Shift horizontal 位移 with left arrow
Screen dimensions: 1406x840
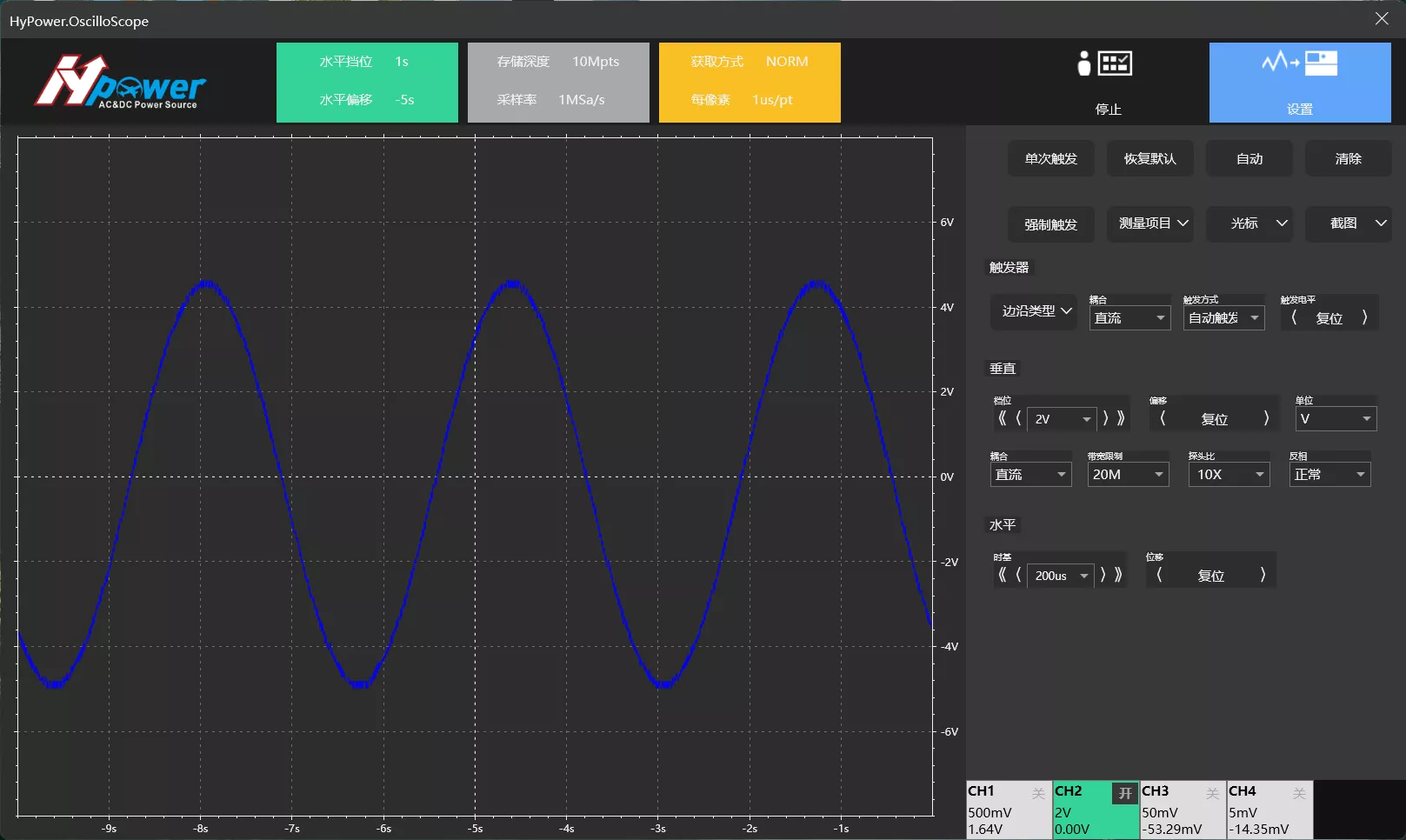pyautogui.click(x=1160, y=575)
